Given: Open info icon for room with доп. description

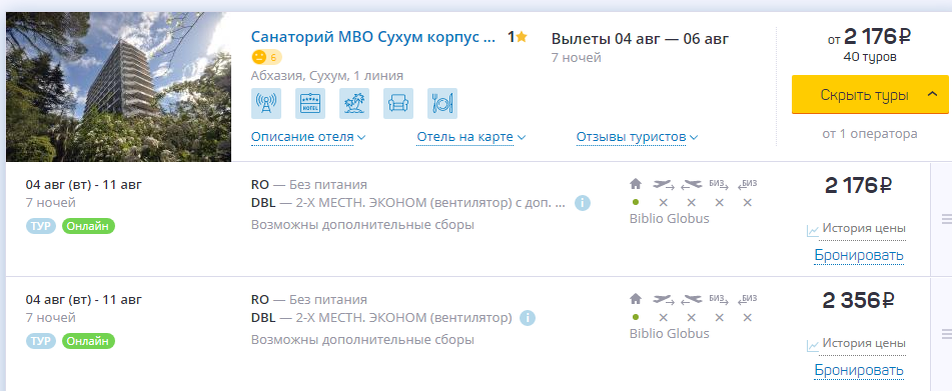Looking at the screenshot, I should point(582,203).
